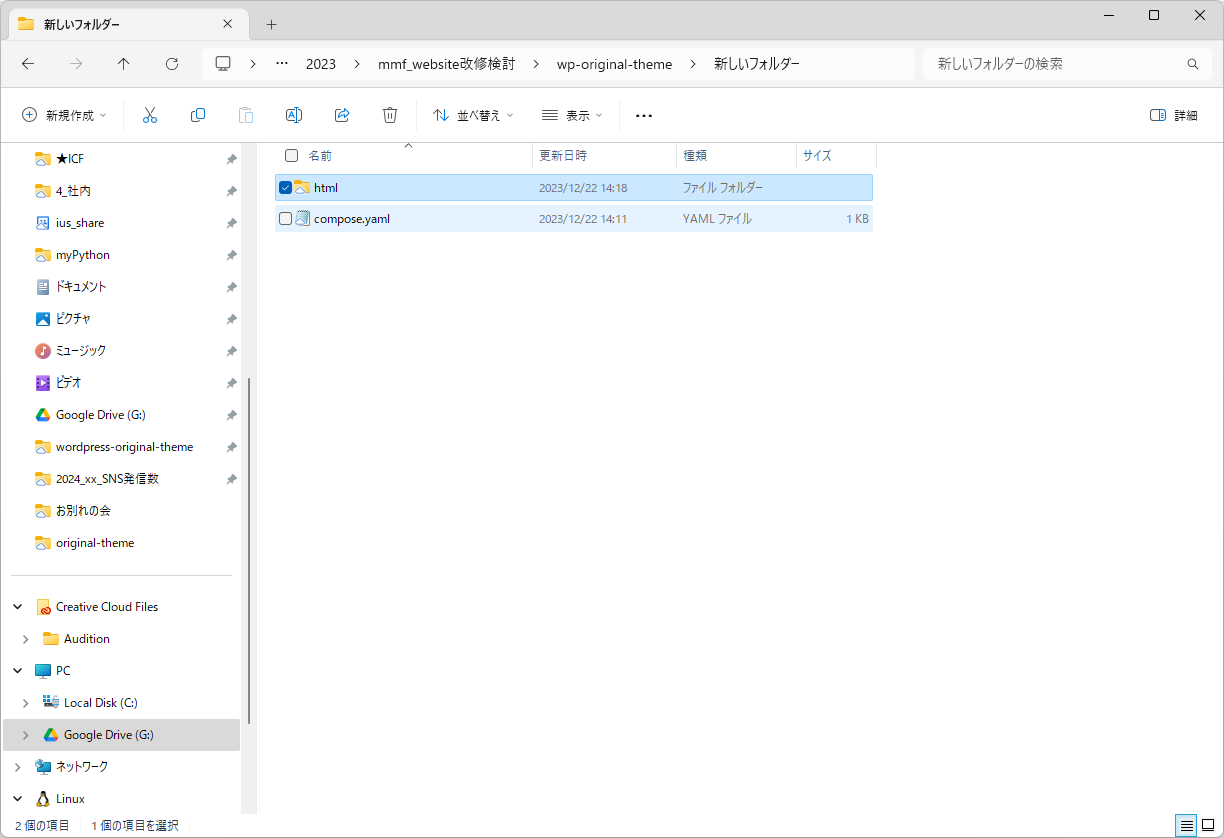Open the new tab plus button
Image resolution: width=1224 pixels, height=838 pixels.
[271, 24]
